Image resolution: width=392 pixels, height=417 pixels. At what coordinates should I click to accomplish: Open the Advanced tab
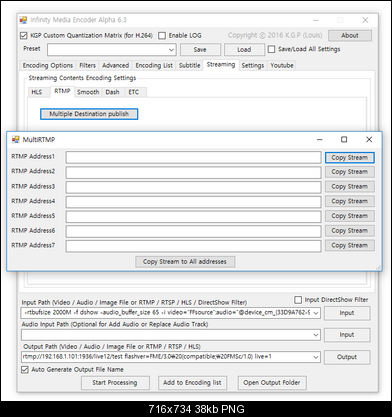click(x=115, y=65)
